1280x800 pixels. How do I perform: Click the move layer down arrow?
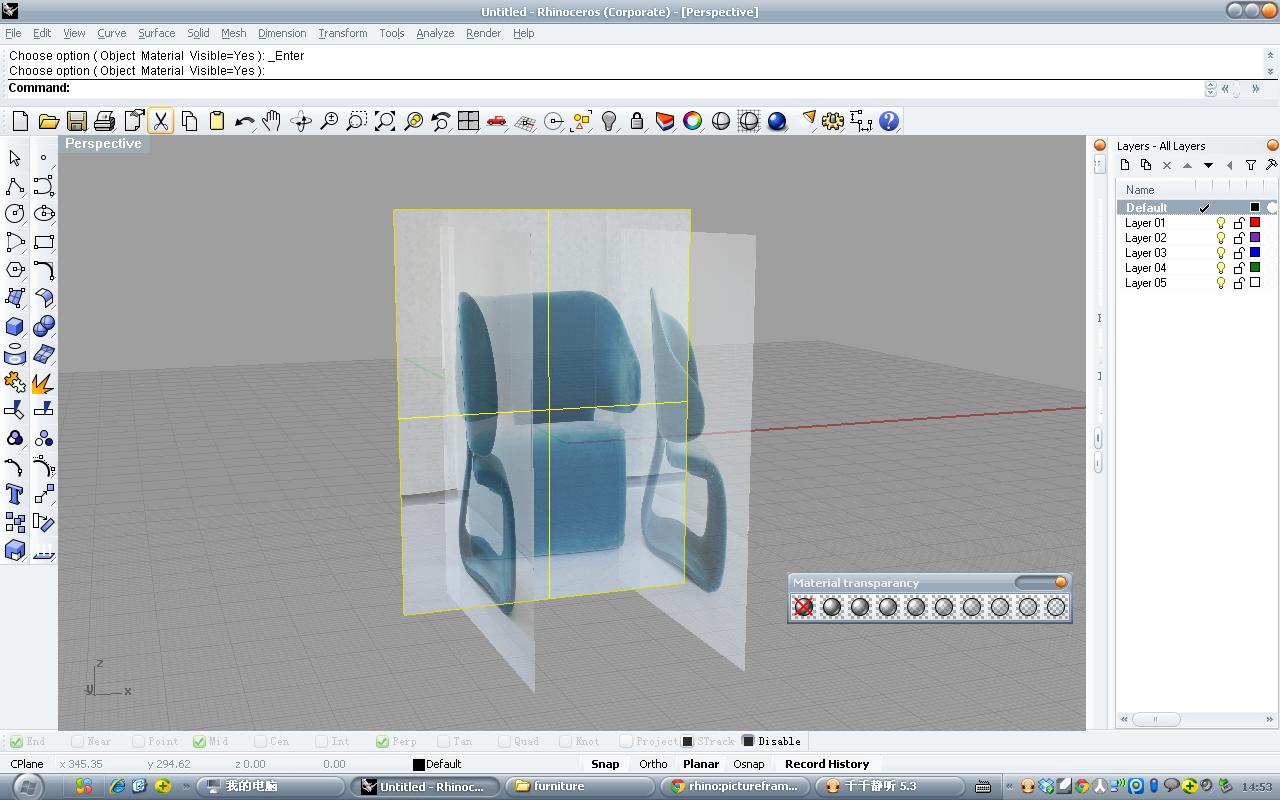1208,165
